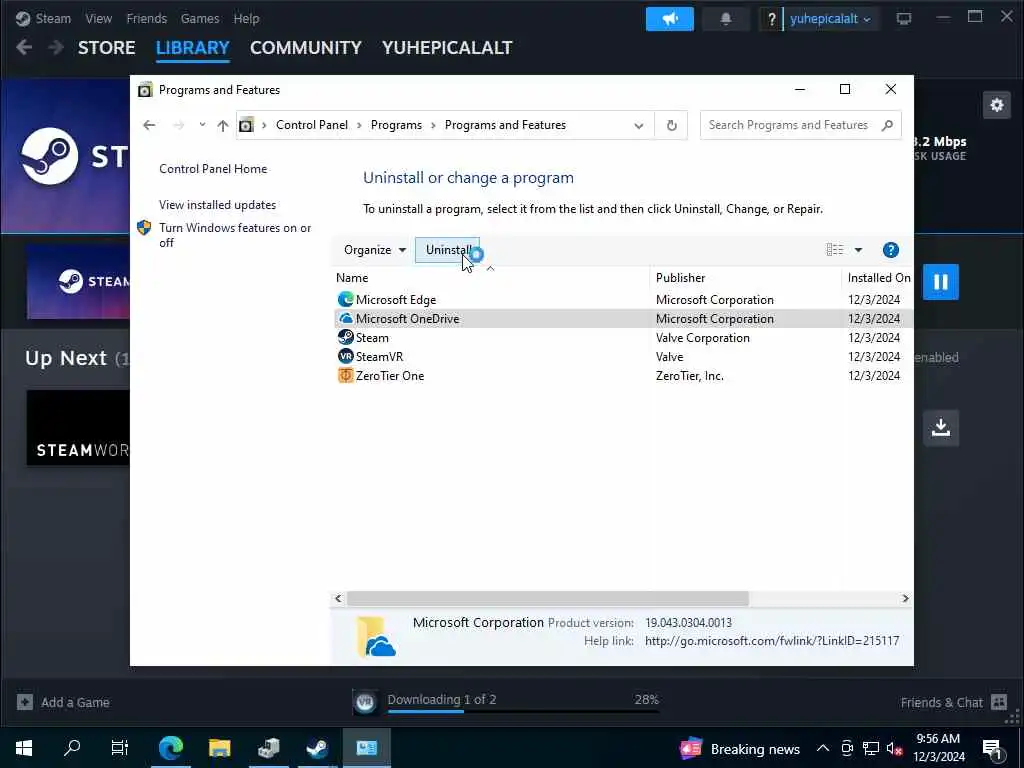Open the Games menu in Steam
The height and width of the screenshot is (768, 1024).
(200, 18)
